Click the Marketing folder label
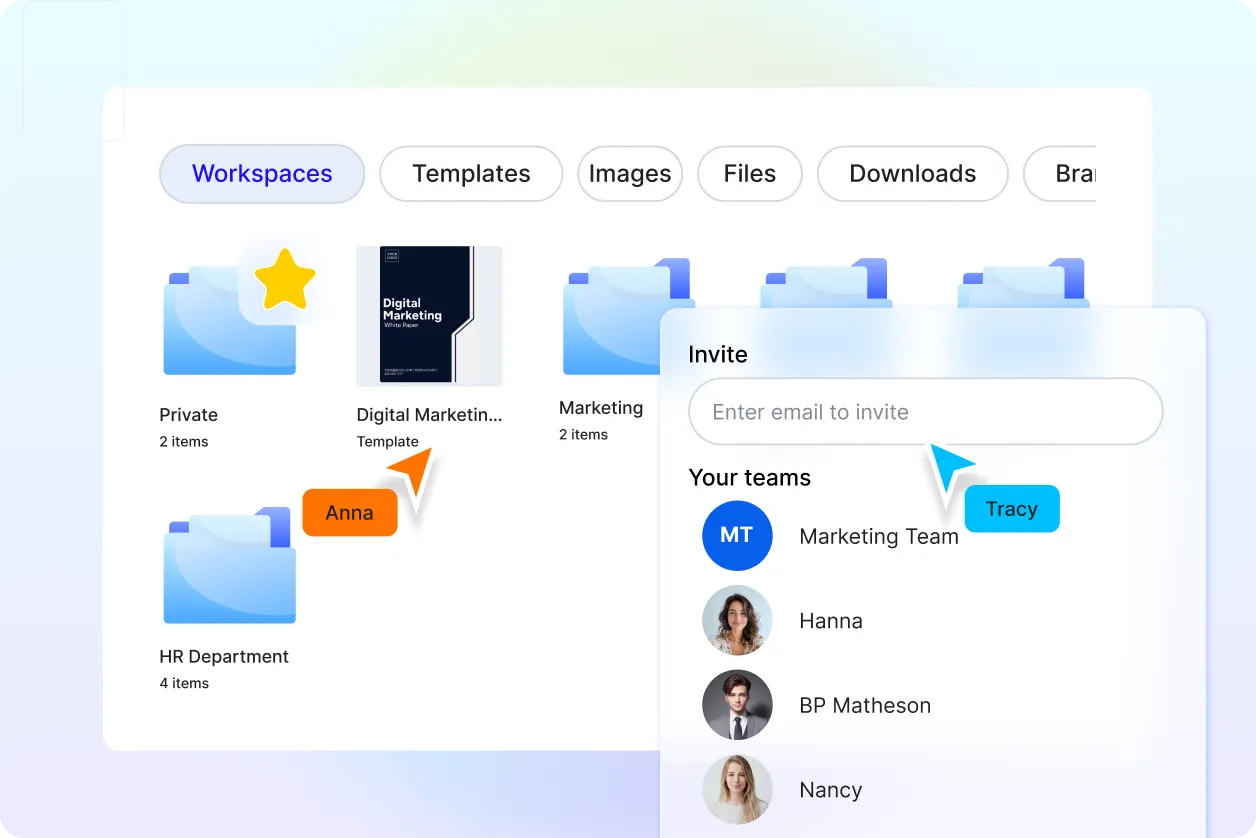The image size is (1256, 838). pos(601,408)
